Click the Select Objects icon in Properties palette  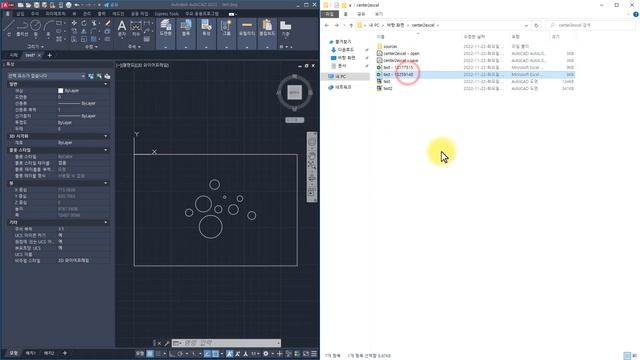click(x=99, y=76)
